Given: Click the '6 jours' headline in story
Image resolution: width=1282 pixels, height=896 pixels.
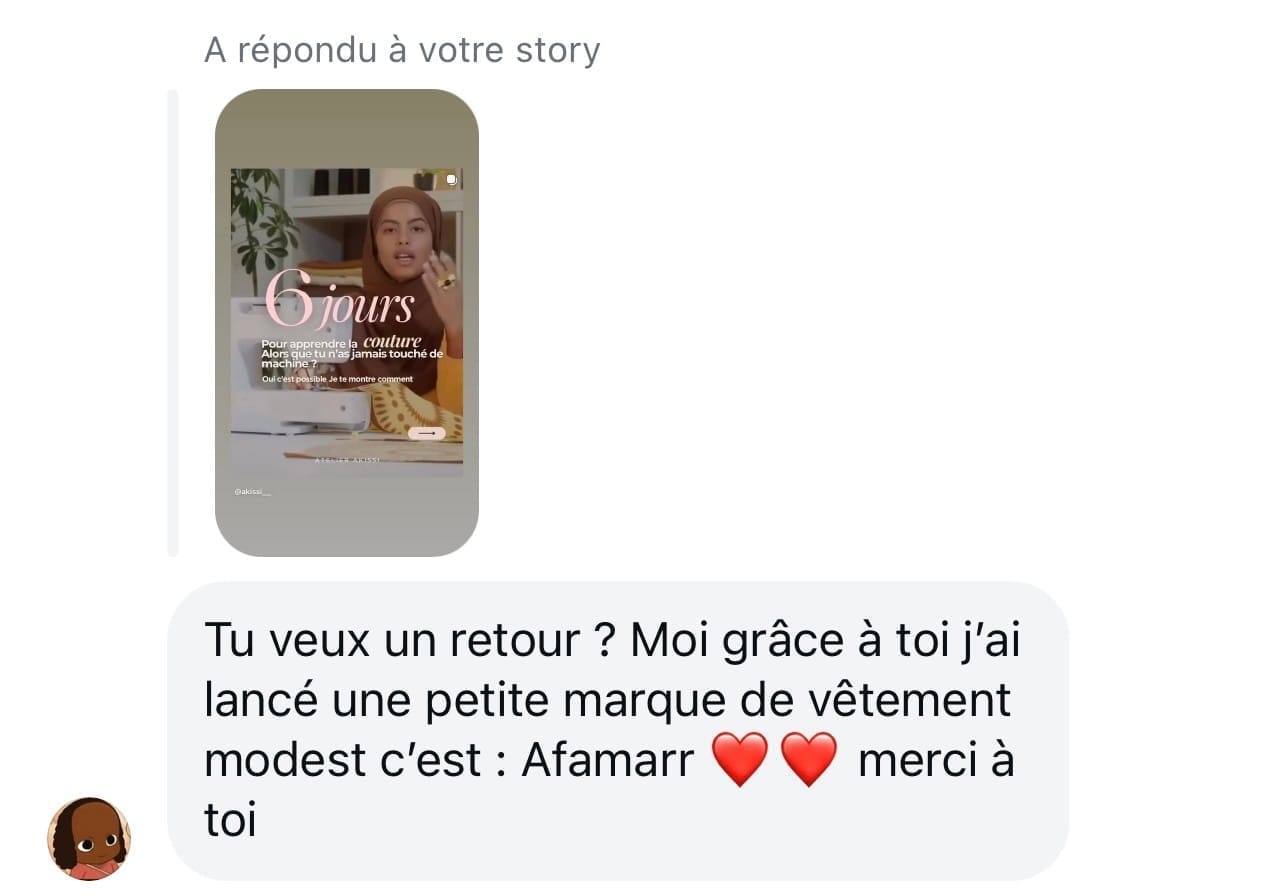Looking at the screenshot, I should click(x=339, y=300).
